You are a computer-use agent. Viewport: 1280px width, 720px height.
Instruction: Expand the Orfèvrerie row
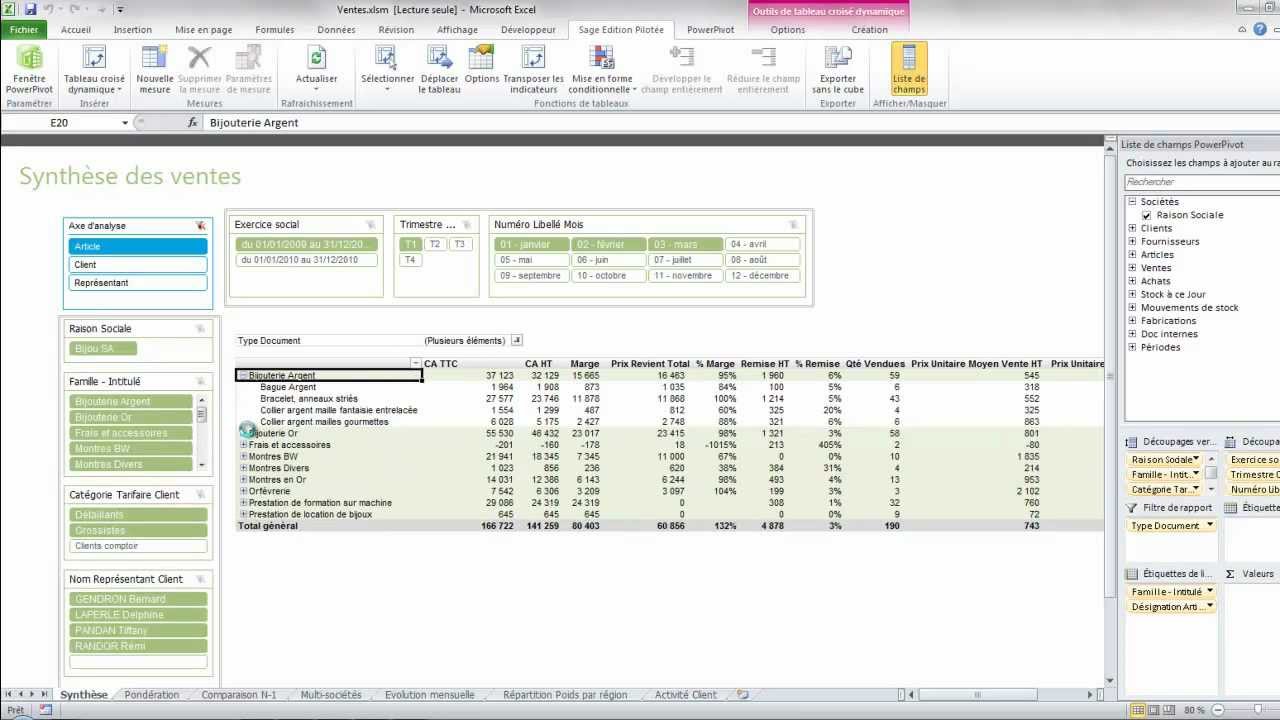(x=243, y=491)
